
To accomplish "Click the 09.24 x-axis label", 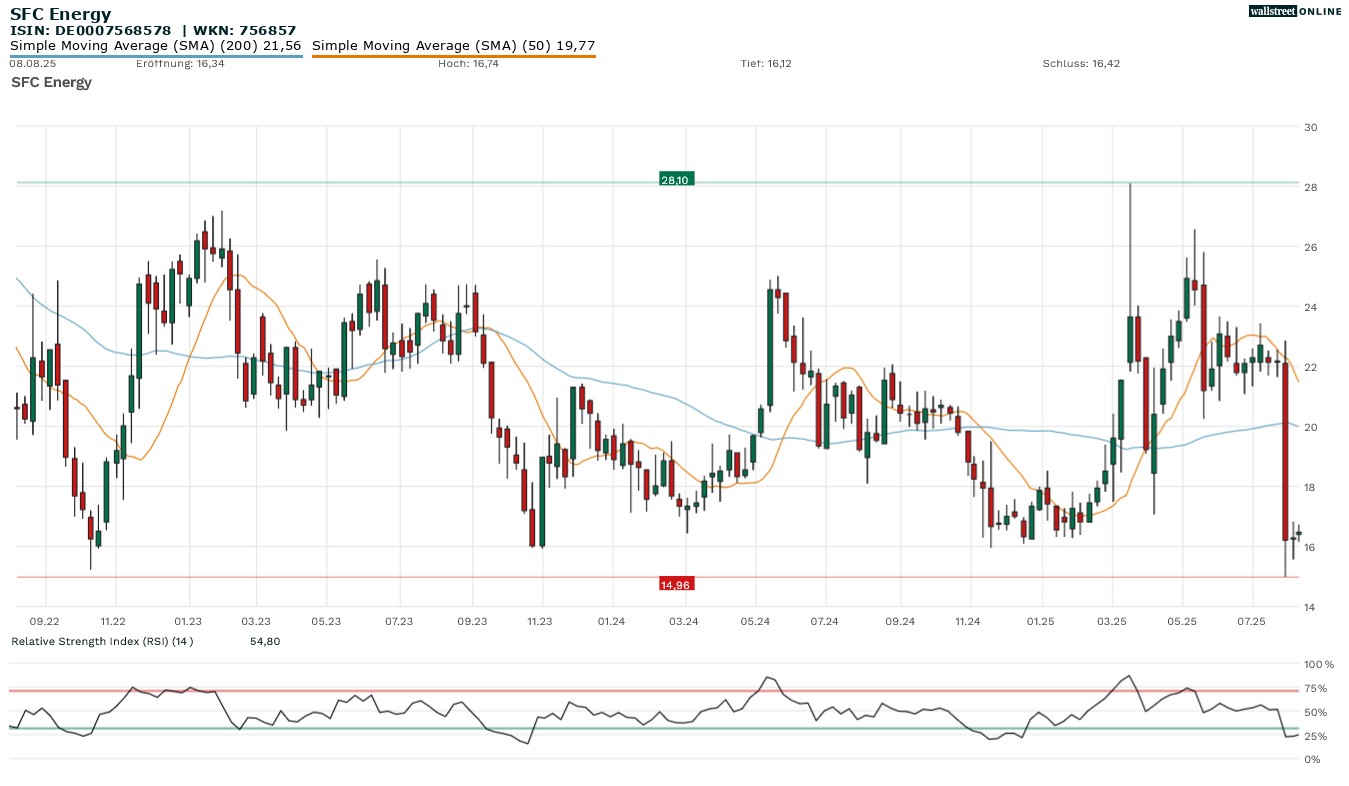I will pos(900,621).
